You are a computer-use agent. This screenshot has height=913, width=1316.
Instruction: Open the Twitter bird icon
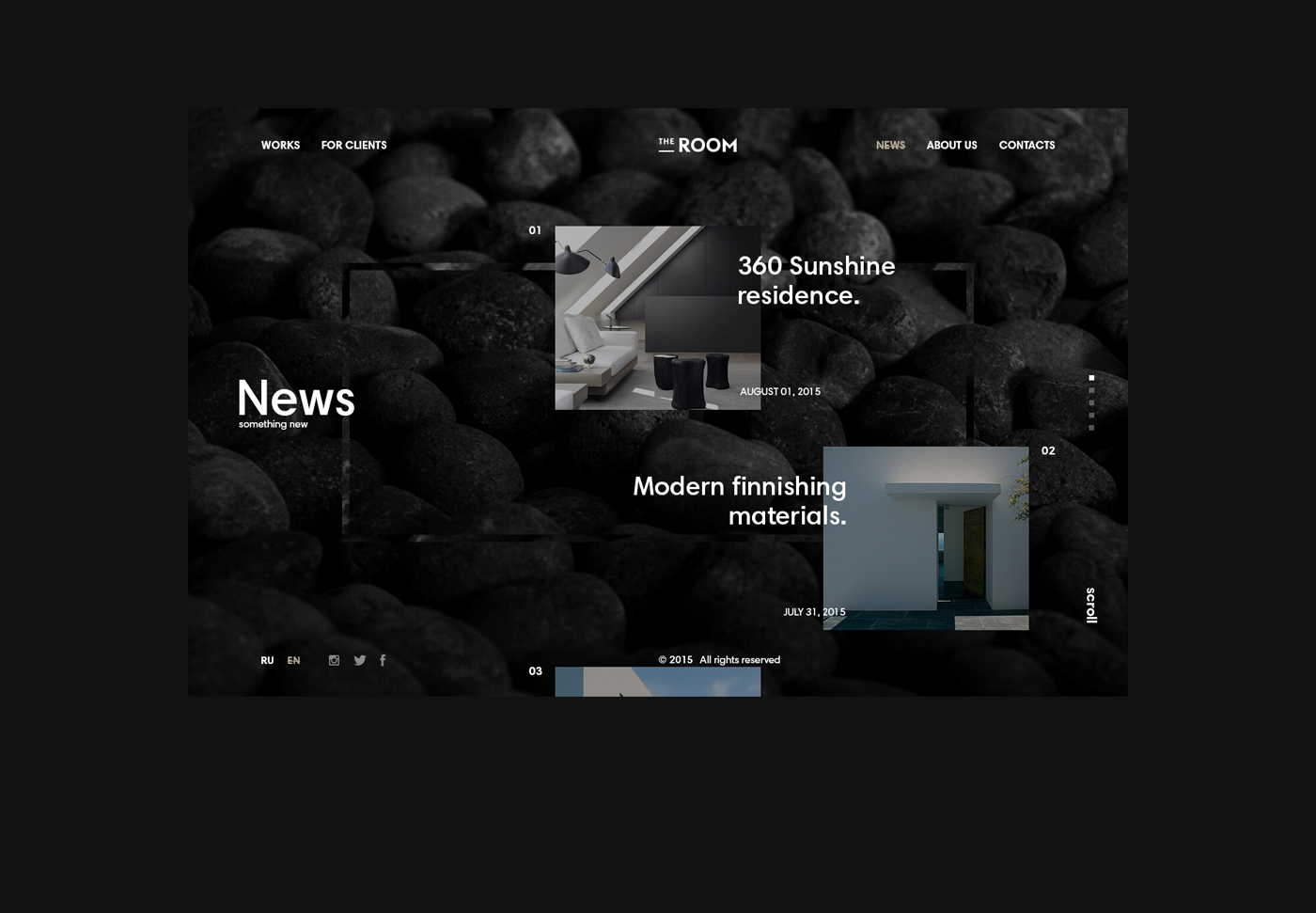pos(359,660)
